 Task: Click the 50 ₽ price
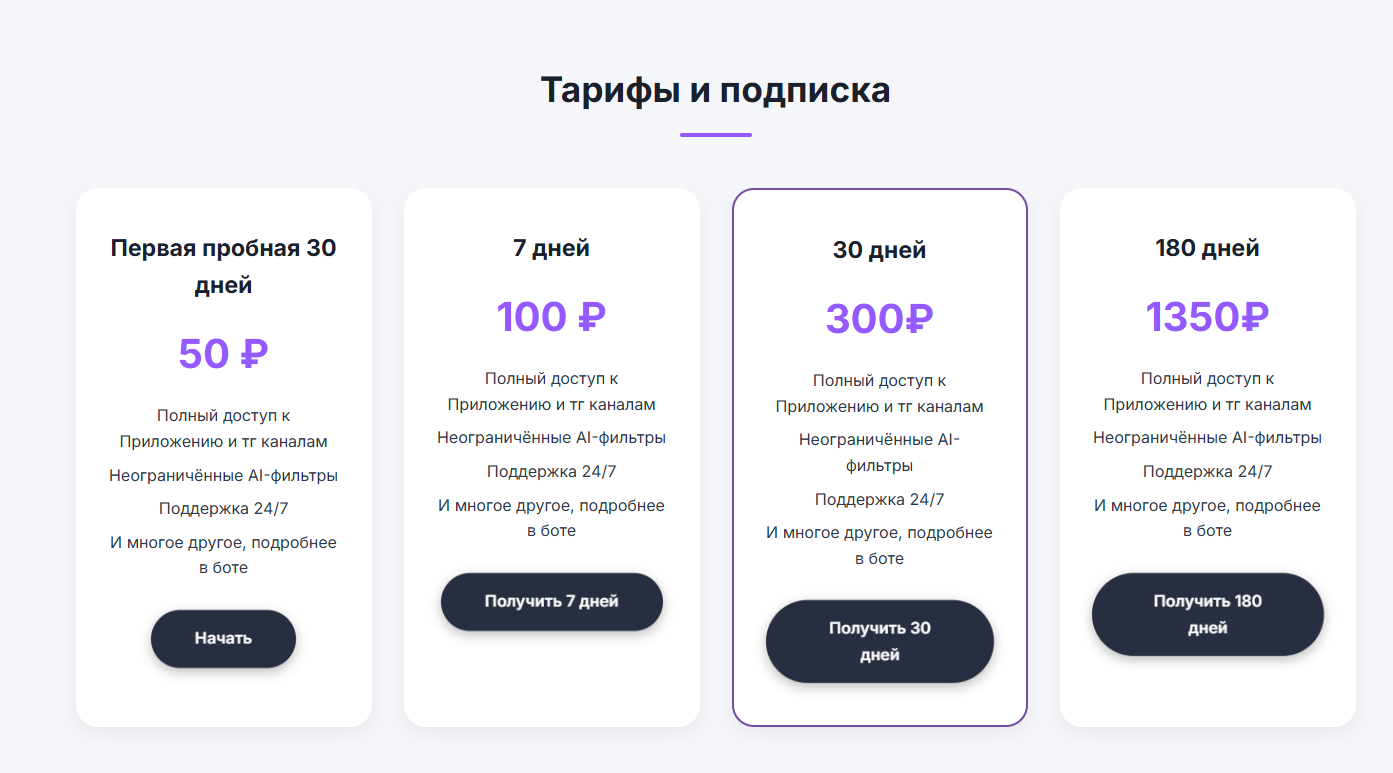click(223, 353)
